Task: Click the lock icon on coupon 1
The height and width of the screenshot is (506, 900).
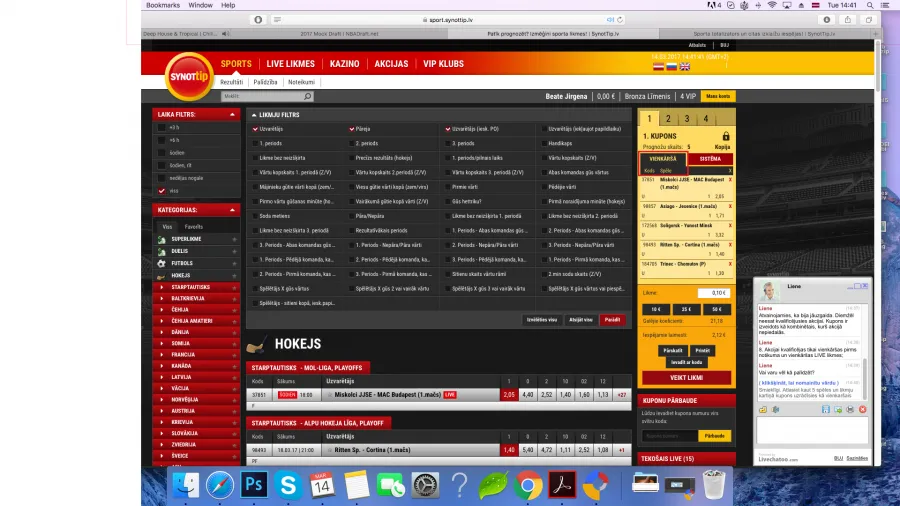Action: (726, 136)
